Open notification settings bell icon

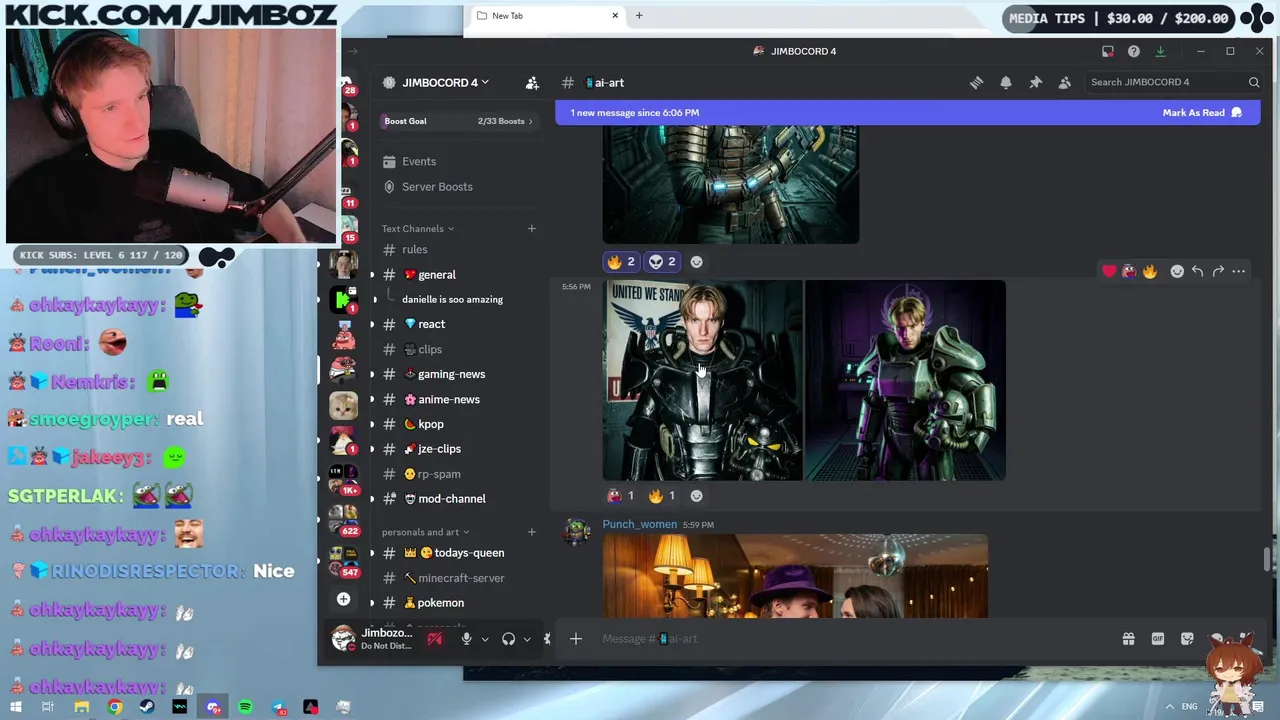[1006, 82]
